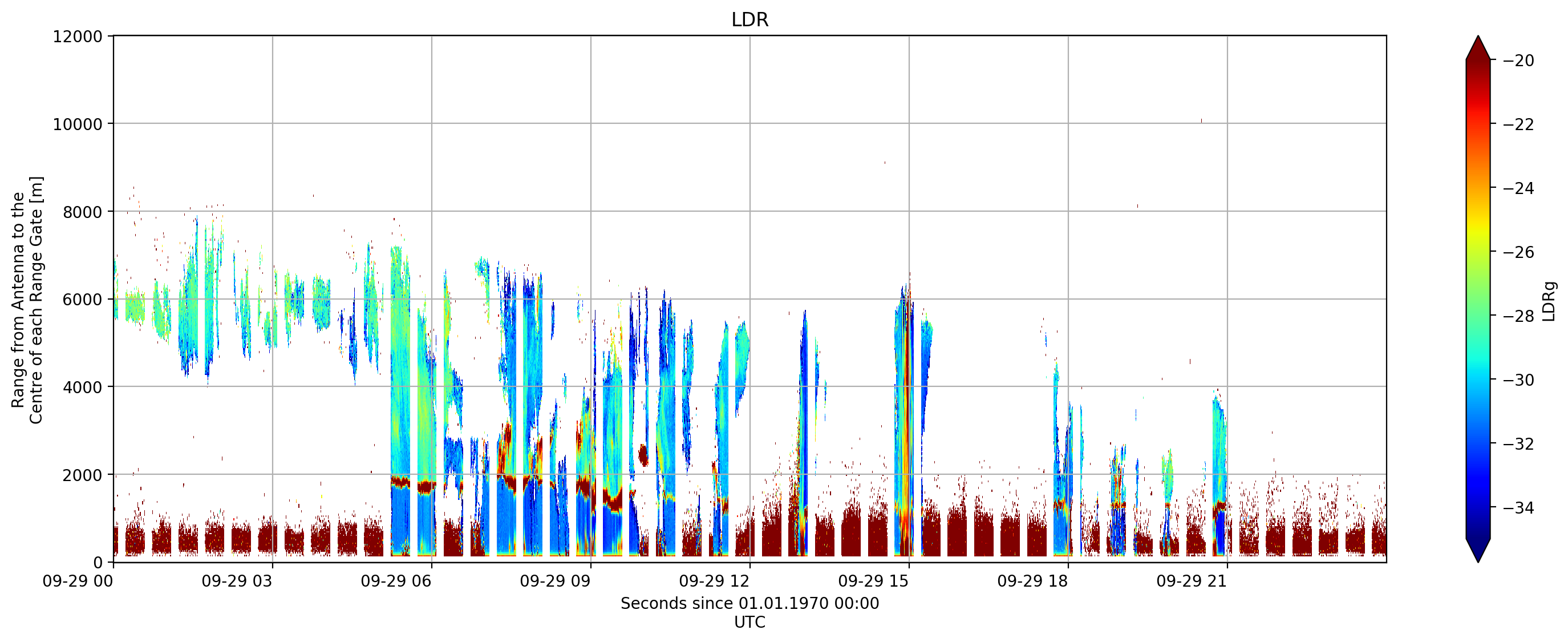The image size is (1568, 642).
Task: Click the colorbar tick label "−32"
Action: click(x=1518, y=444)
